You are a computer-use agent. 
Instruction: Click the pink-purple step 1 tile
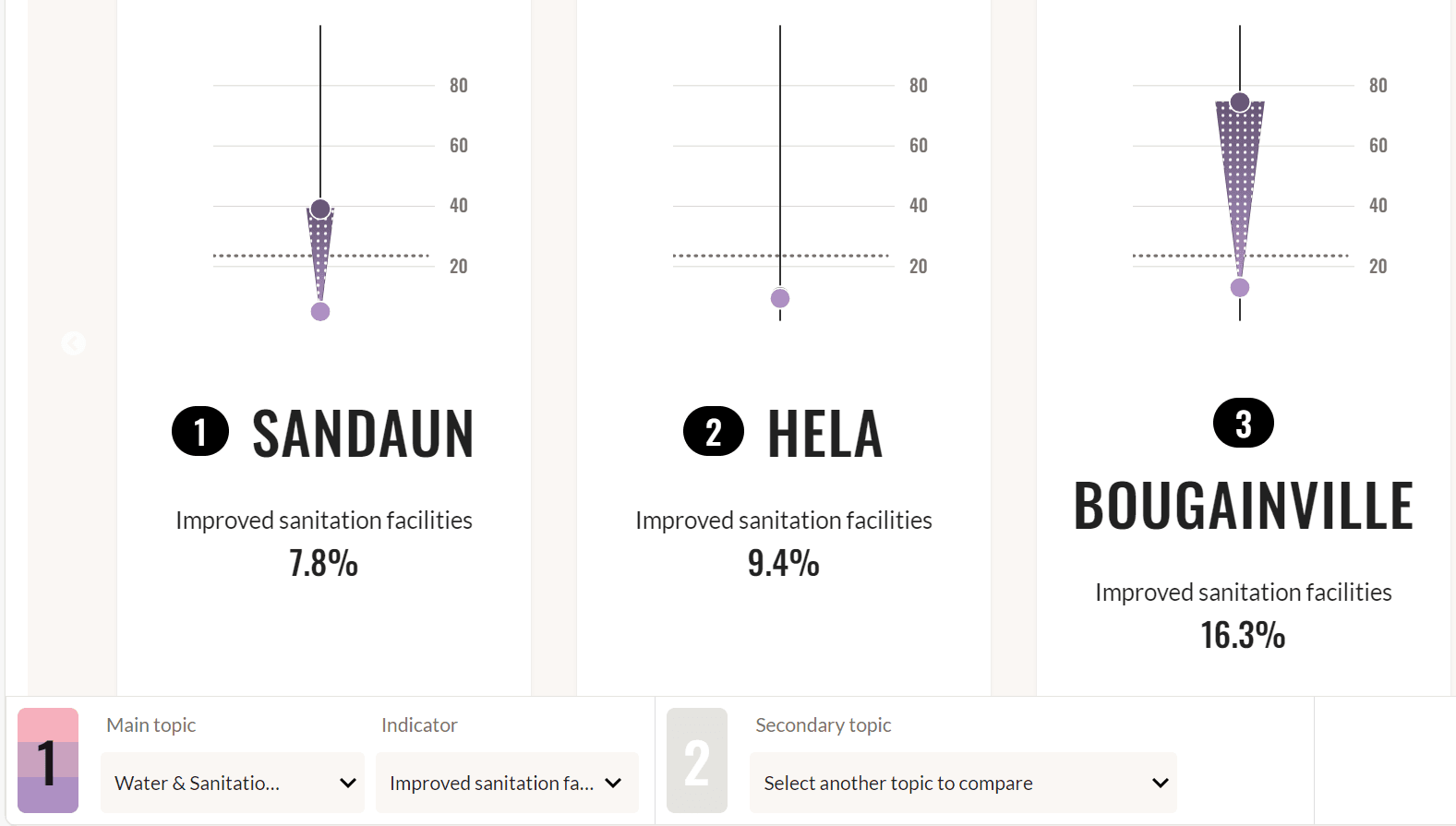pyautogui.click(x=48, y=760)
